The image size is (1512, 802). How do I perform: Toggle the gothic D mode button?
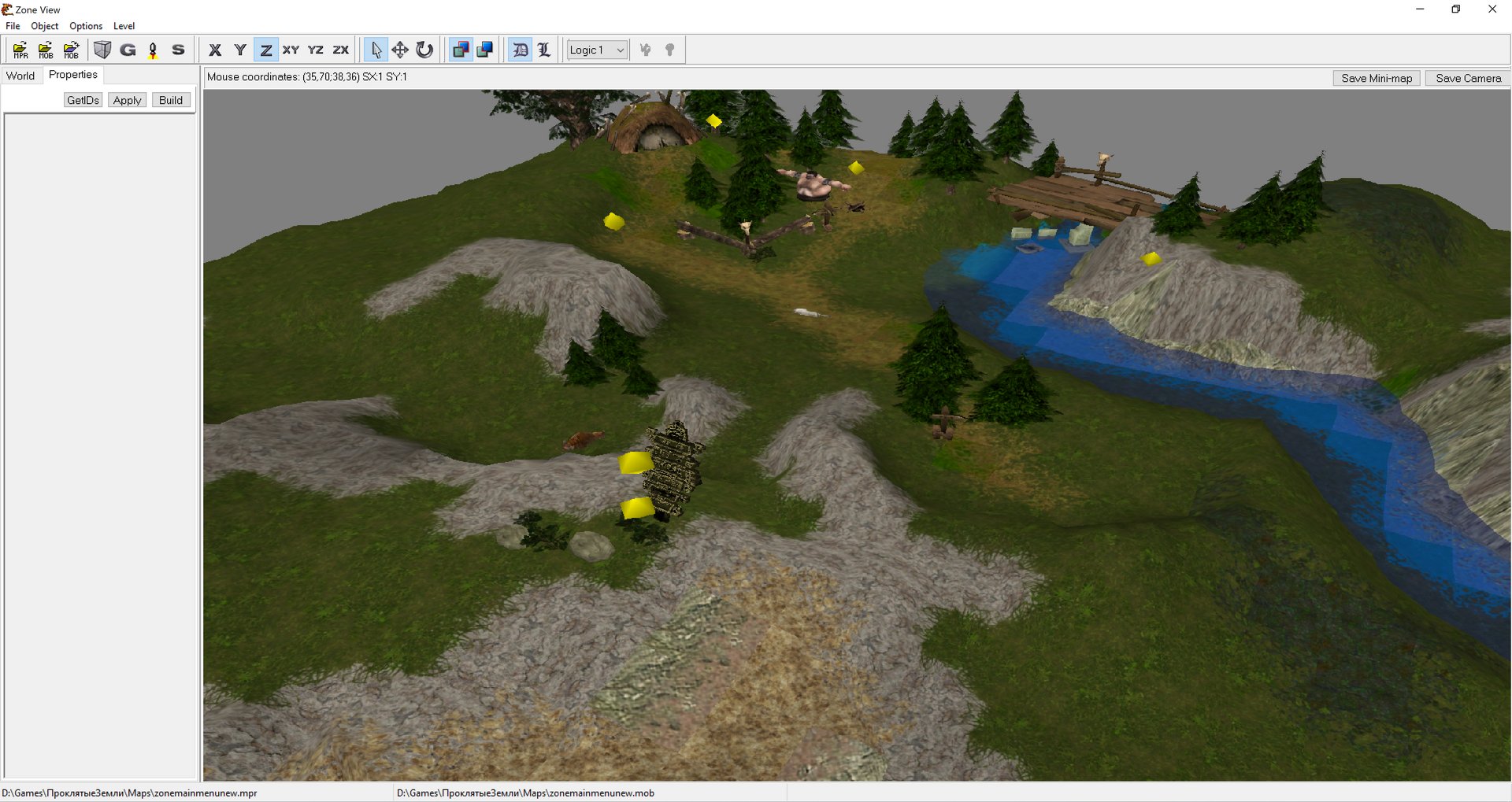[520, 50]
